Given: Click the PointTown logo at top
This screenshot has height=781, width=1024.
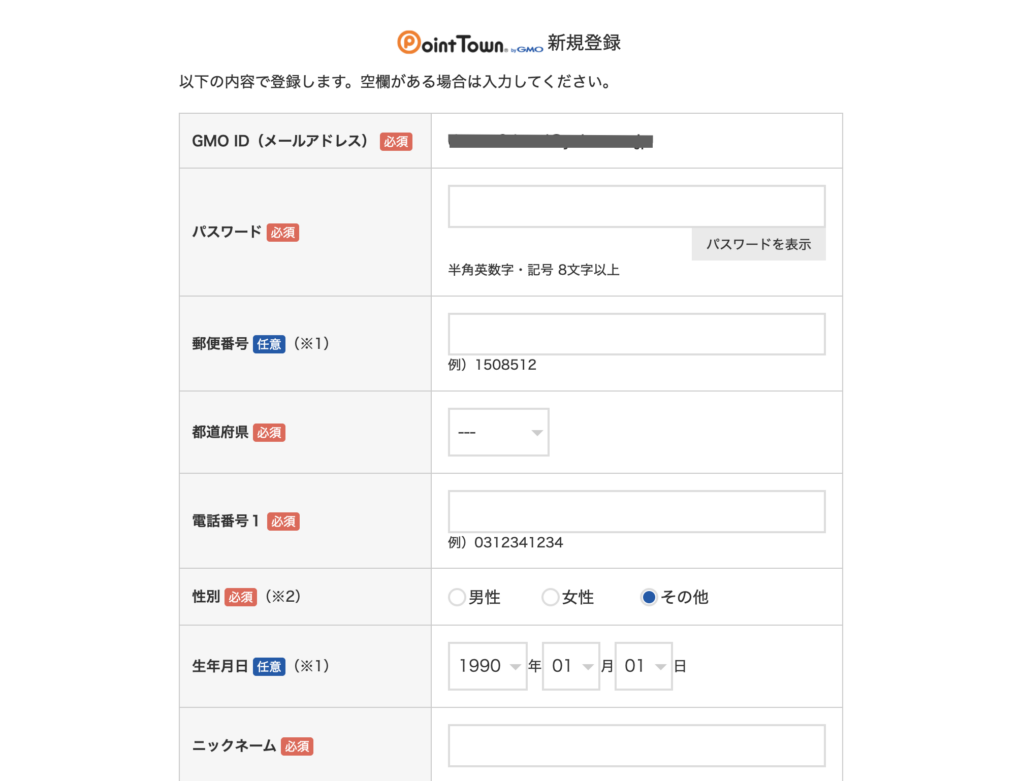Looking at the screenshot, I should tap(469, 43).
